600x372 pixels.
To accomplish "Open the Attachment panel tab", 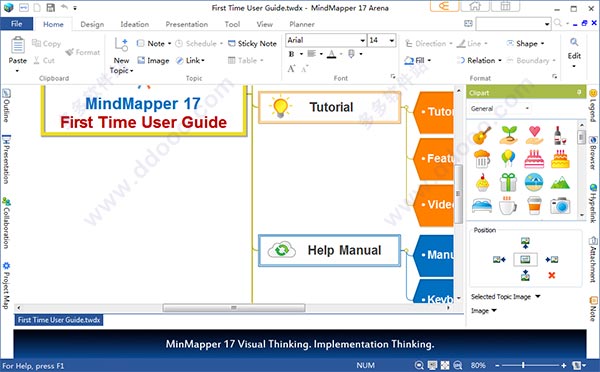I will click(x=593, y=260).
